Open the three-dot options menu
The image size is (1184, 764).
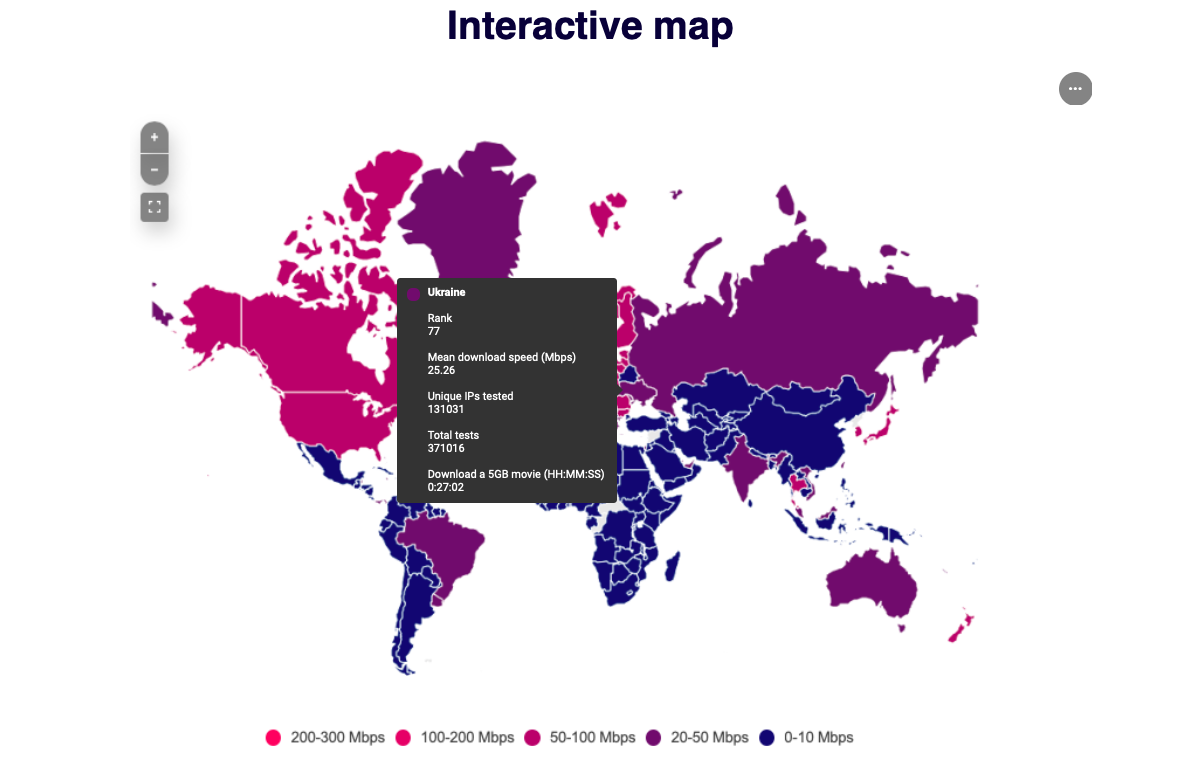[x=1075, y=89]
